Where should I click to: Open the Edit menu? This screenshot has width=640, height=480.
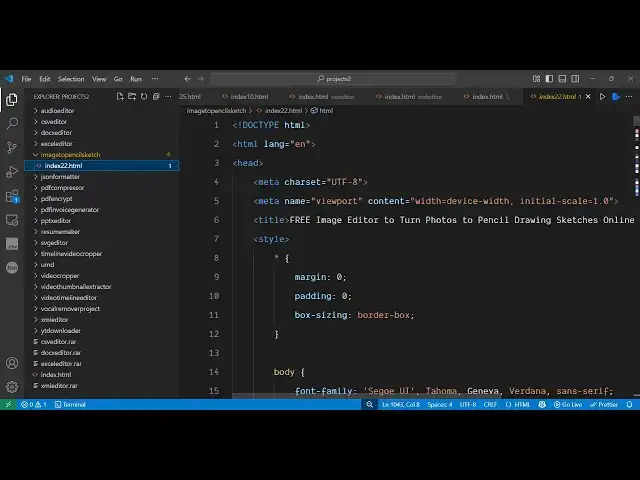[x=45, y=79]
